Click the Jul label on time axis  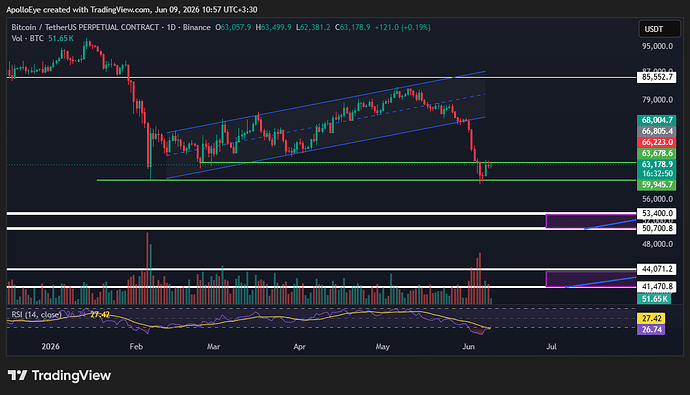pos(551,347)
